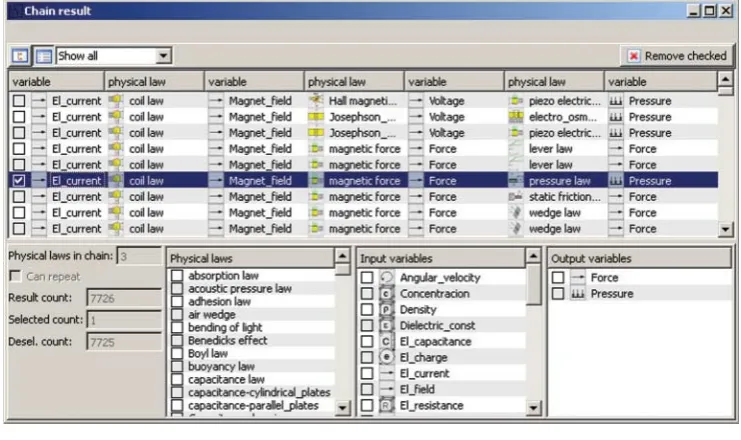
Task: Click the Dielectric_const icon
Action: [387, 326]
